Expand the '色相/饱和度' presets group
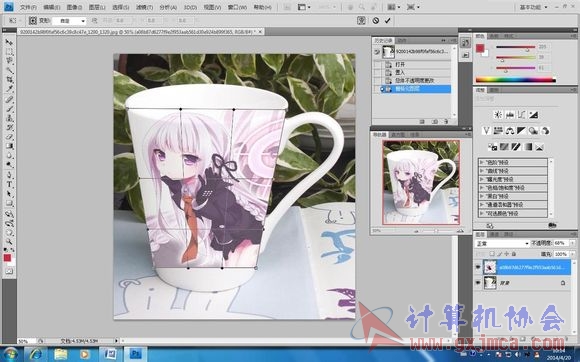Viewport: 580px width, 362px height. click(x=482, y=188)
